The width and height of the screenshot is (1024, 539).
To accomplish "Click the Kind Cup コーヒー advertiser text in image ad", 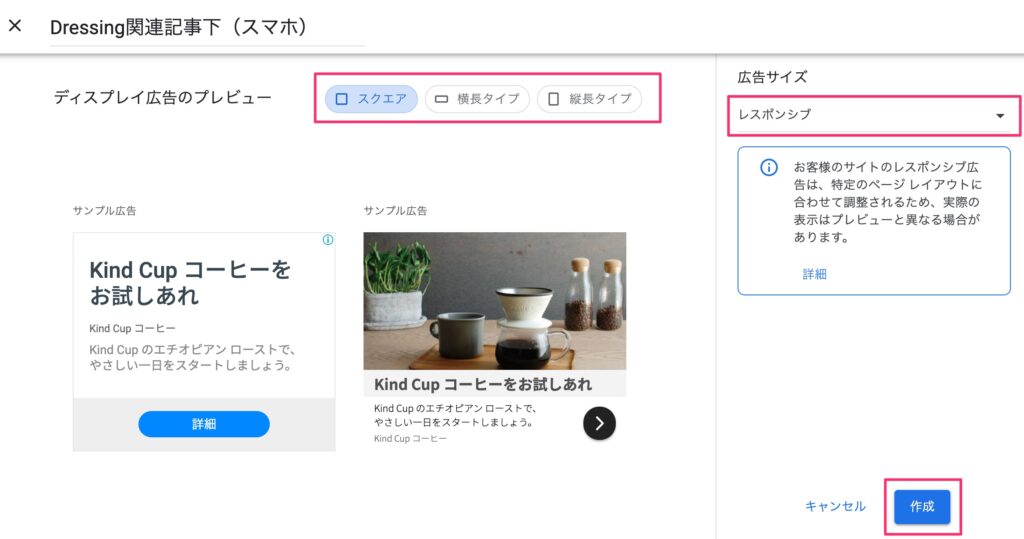I will tap(410, 438).
